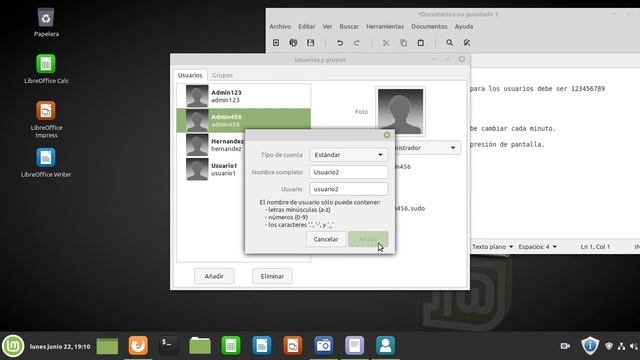Open the file manager folder in taskbar
The image size is (640, 360).
pos(200,346)
